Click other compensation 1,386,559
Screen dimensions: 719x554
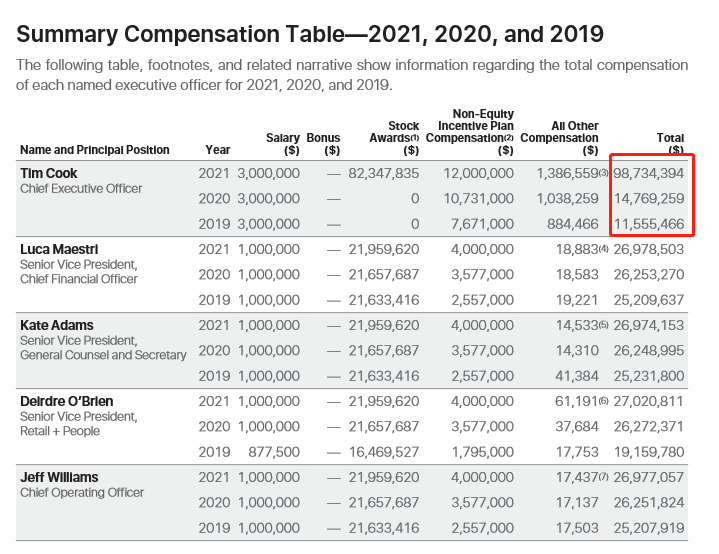567,173
